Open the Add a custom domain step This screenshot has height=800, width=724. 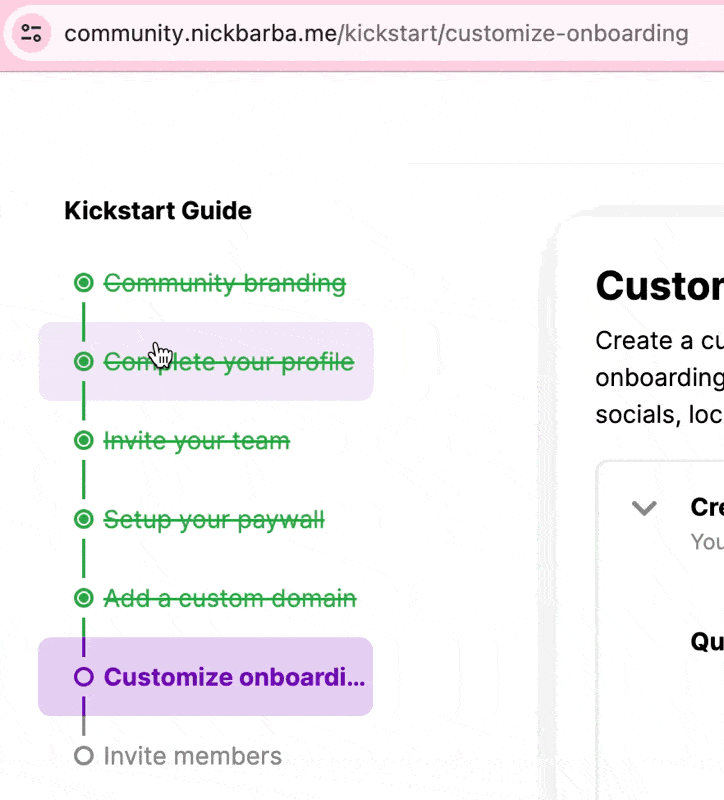(x=230, y=598)
